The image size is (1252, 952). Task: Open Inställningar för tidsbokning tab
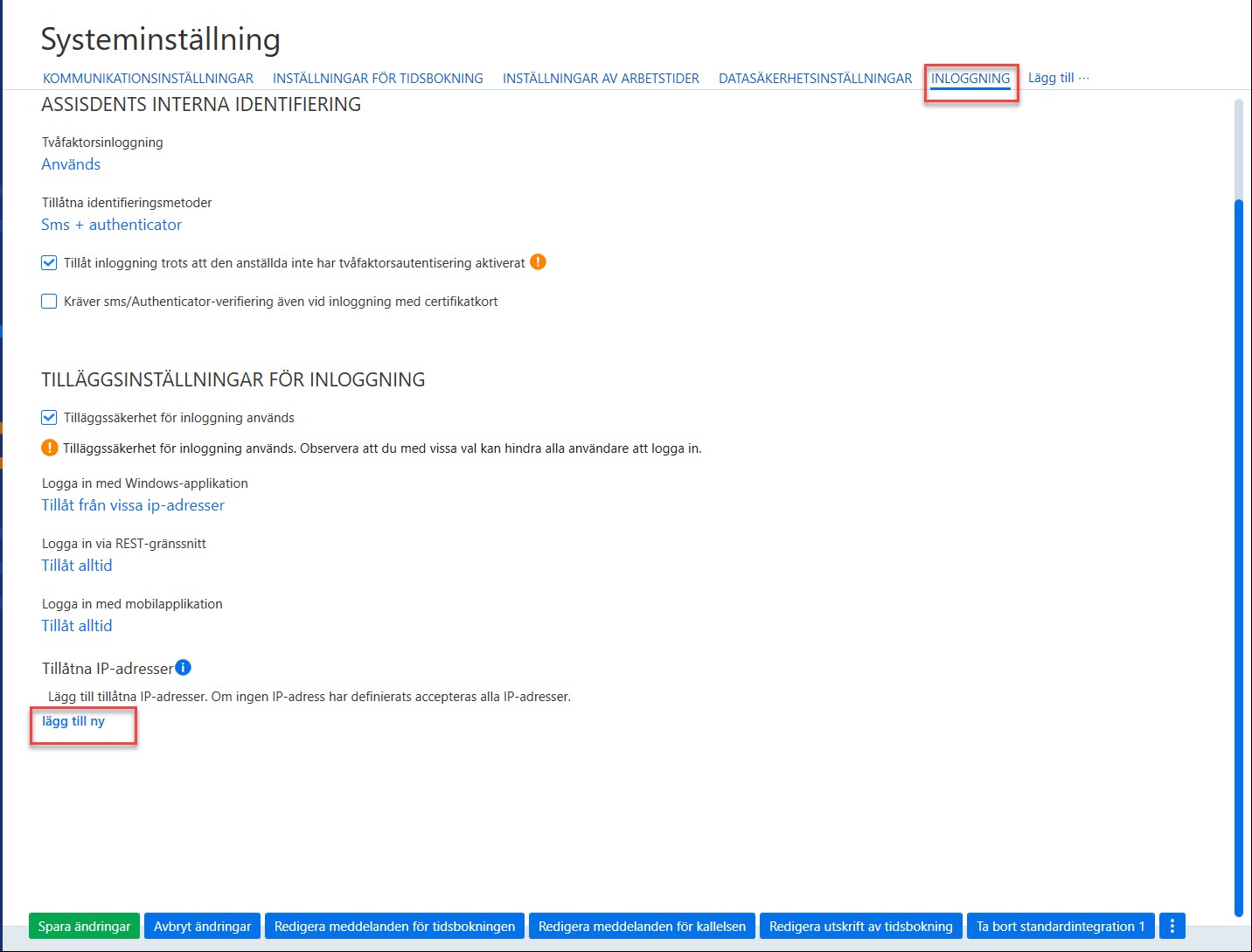378,79
